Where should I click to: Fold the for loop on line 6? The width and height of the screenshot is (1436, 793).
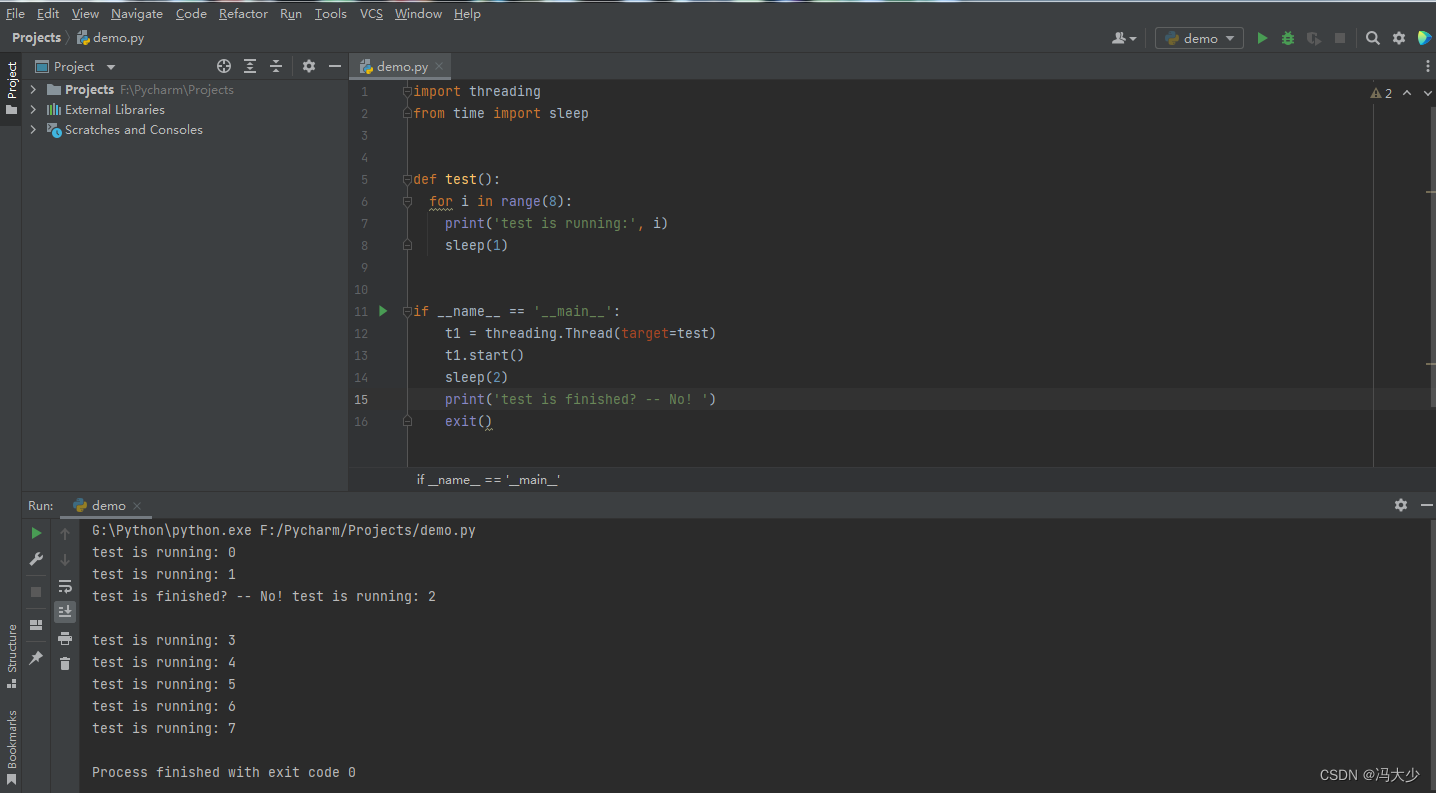coord(407,201)
